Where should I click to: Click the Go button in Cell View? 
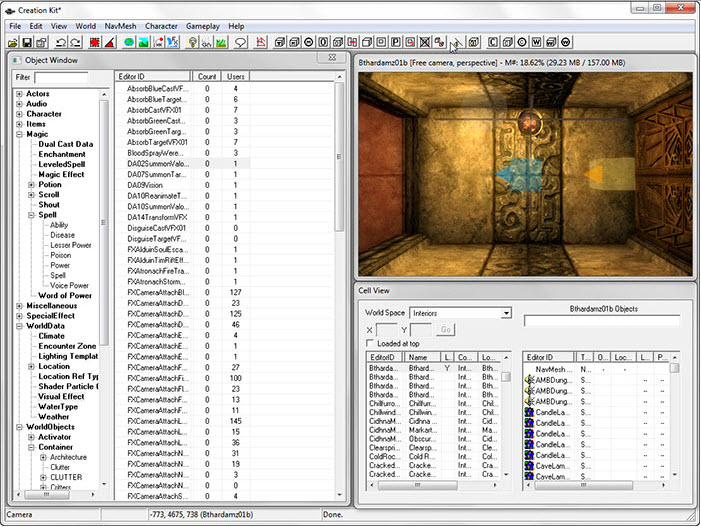[446, 329]
